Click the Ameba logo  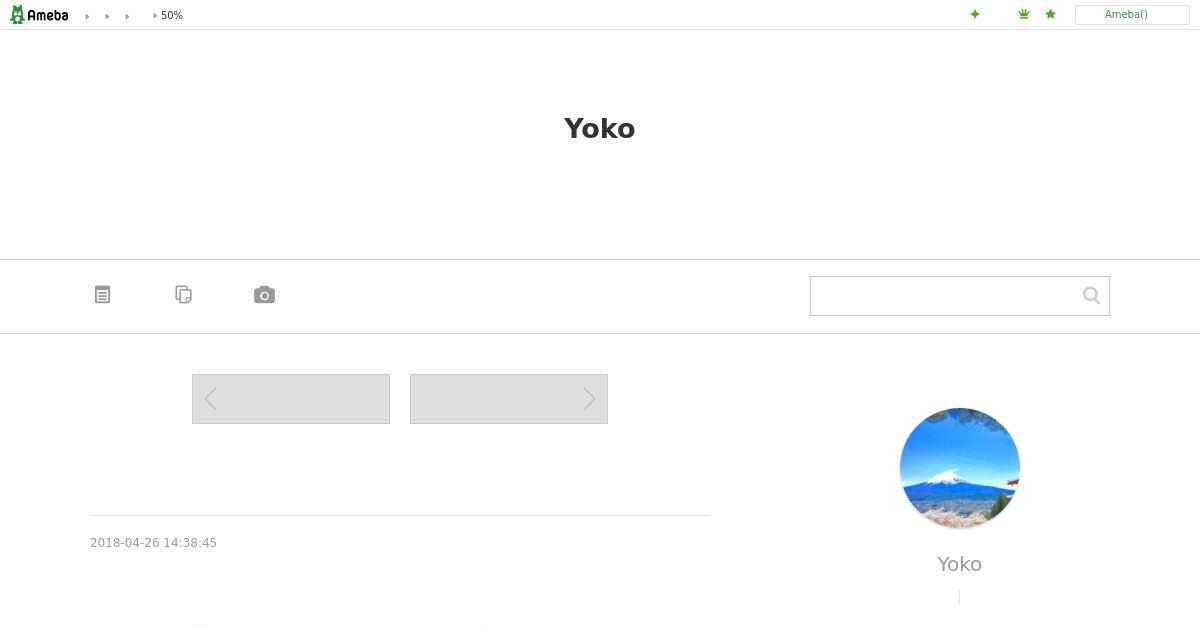pyautogui.click(x=39, y=15)
